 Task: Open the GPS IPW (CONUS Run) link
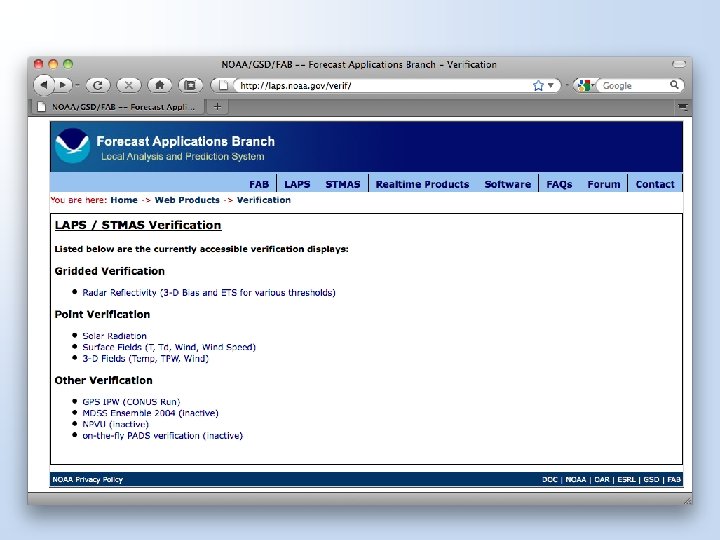tap(131, 402)
